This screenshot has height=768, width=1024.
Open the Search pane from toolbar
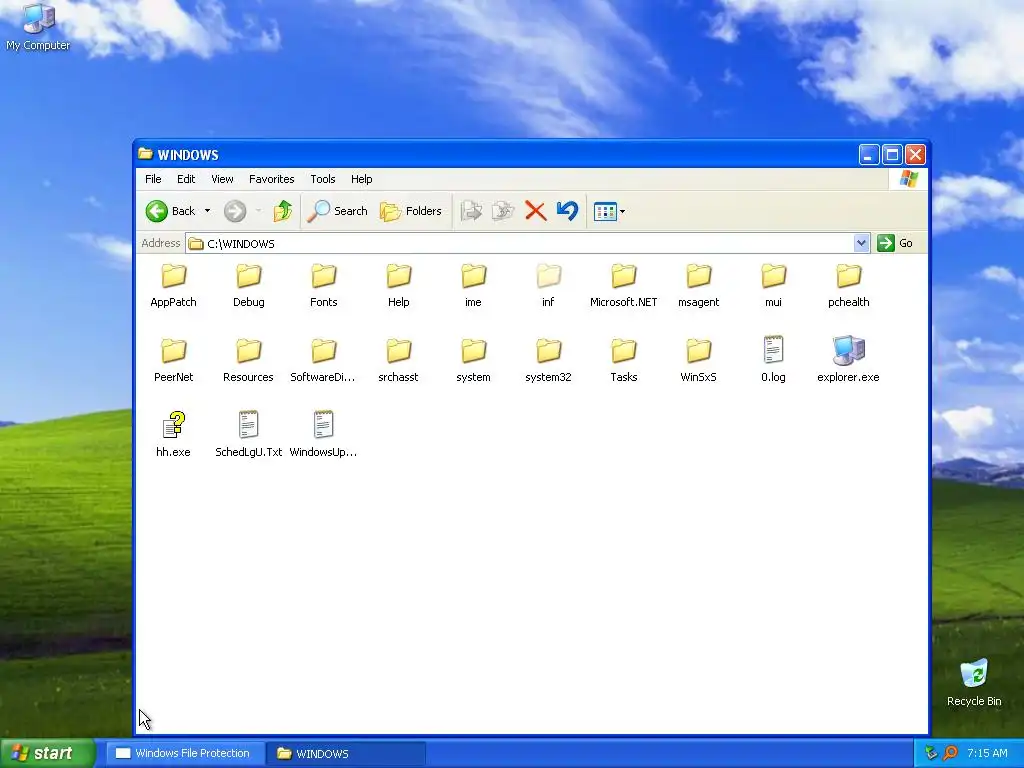(337, 211)
